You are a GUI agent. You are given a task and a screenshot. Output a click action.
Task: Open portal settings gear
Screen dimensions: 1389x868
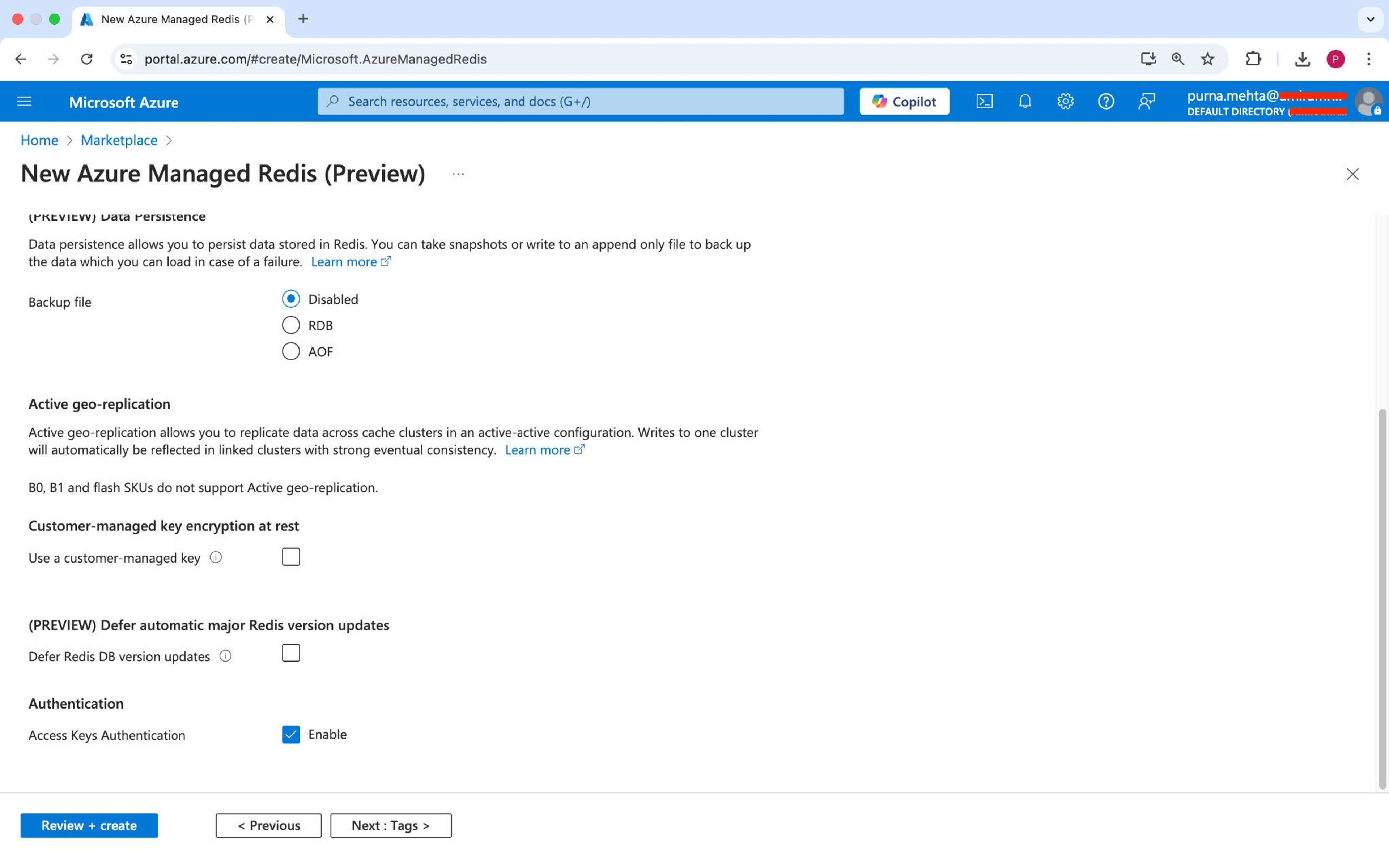click(x=1065, y=102)
